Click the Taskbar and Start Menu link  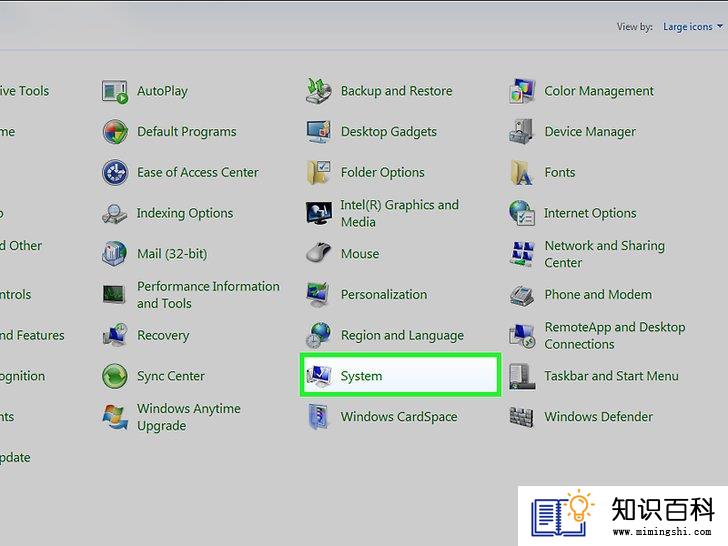(611, 376)
